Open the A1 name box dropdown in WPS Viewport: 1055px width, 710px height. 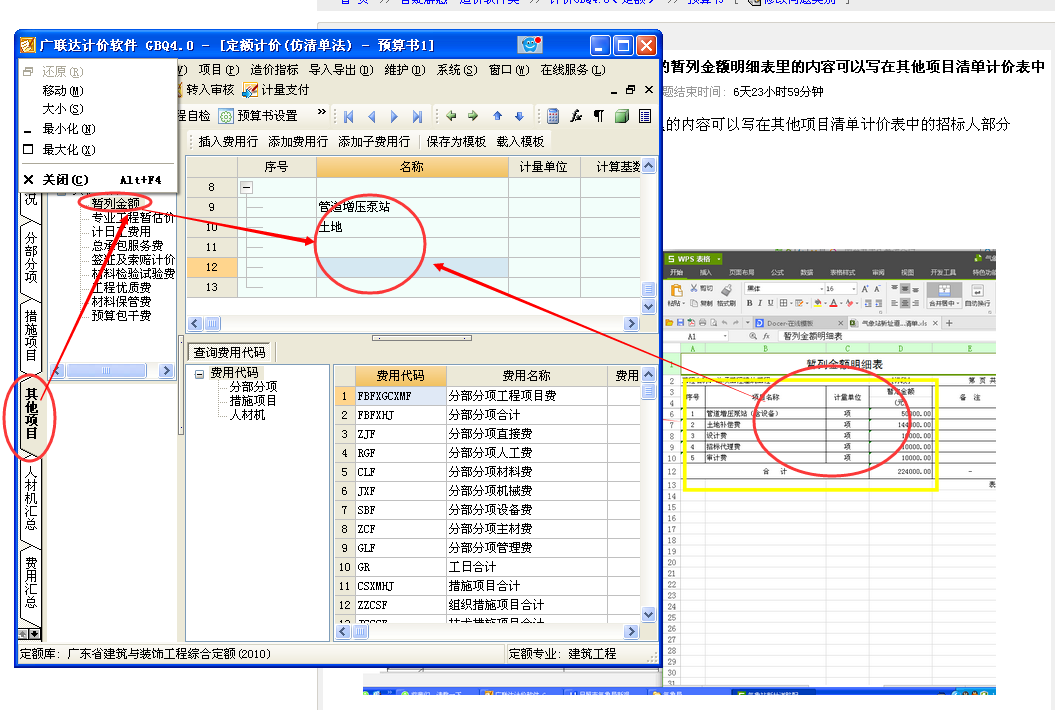725,336
